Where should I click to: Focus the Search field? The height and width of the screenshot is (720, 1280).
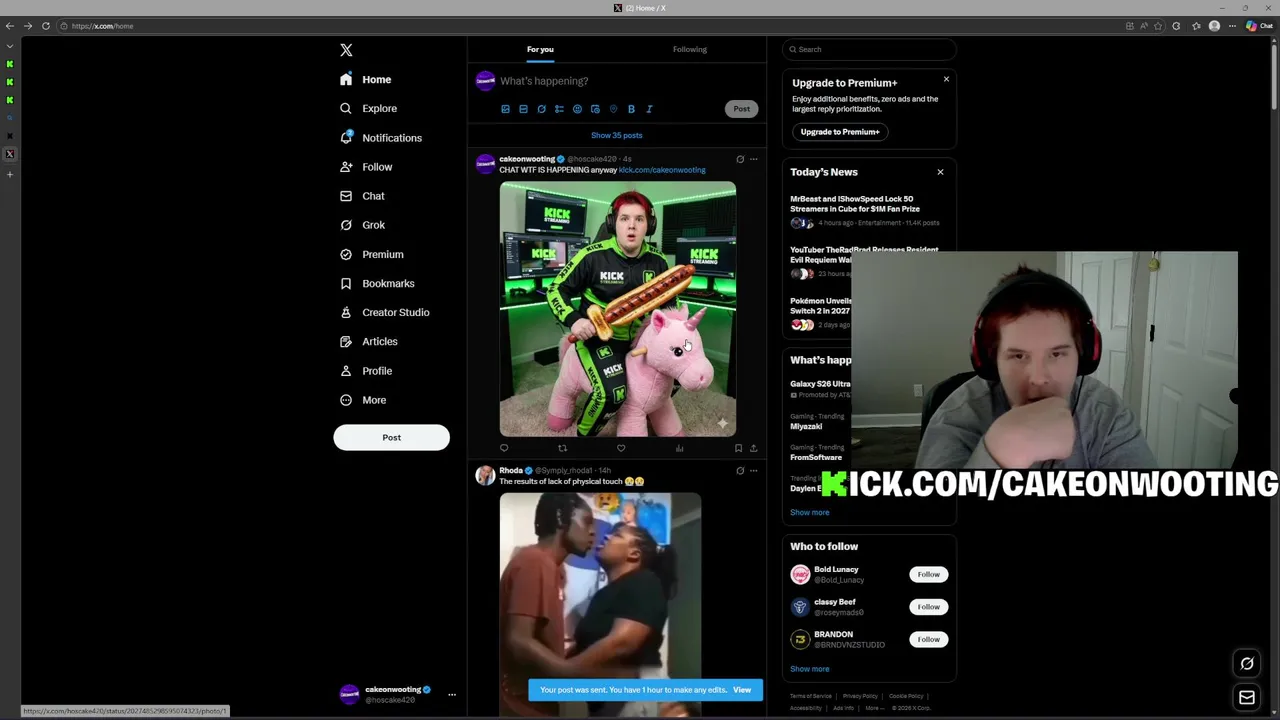tap(869, 49)
